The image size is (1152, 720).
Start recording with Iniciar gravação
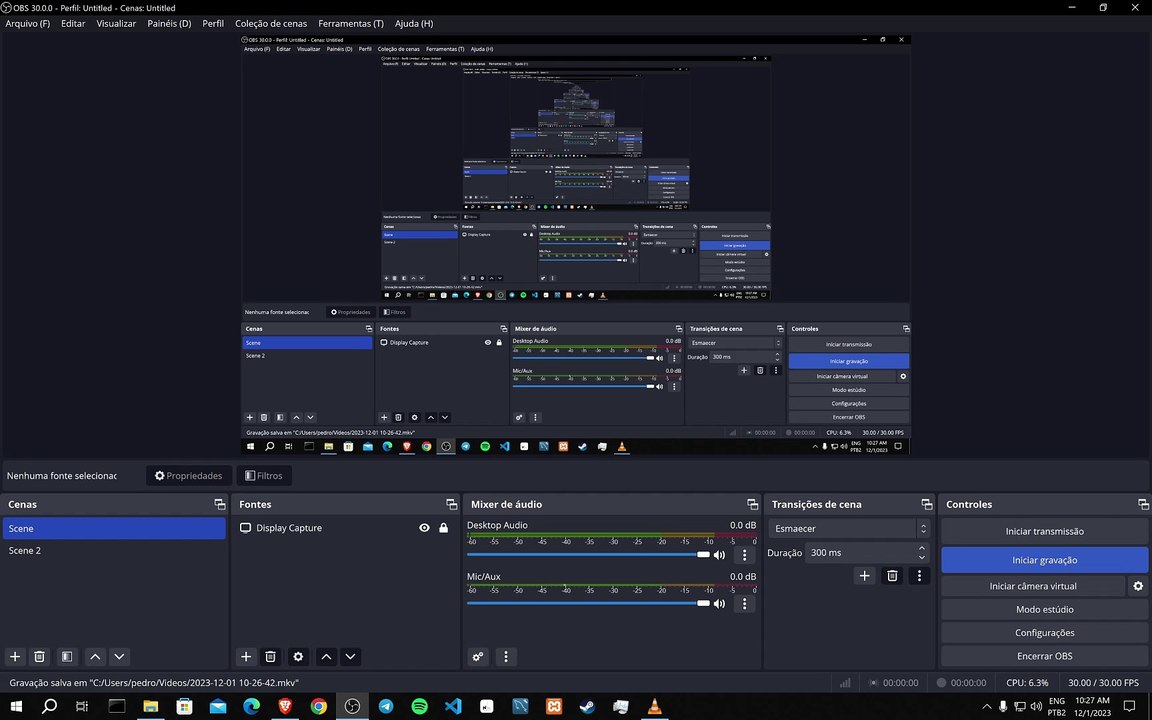coord(1044,560)
